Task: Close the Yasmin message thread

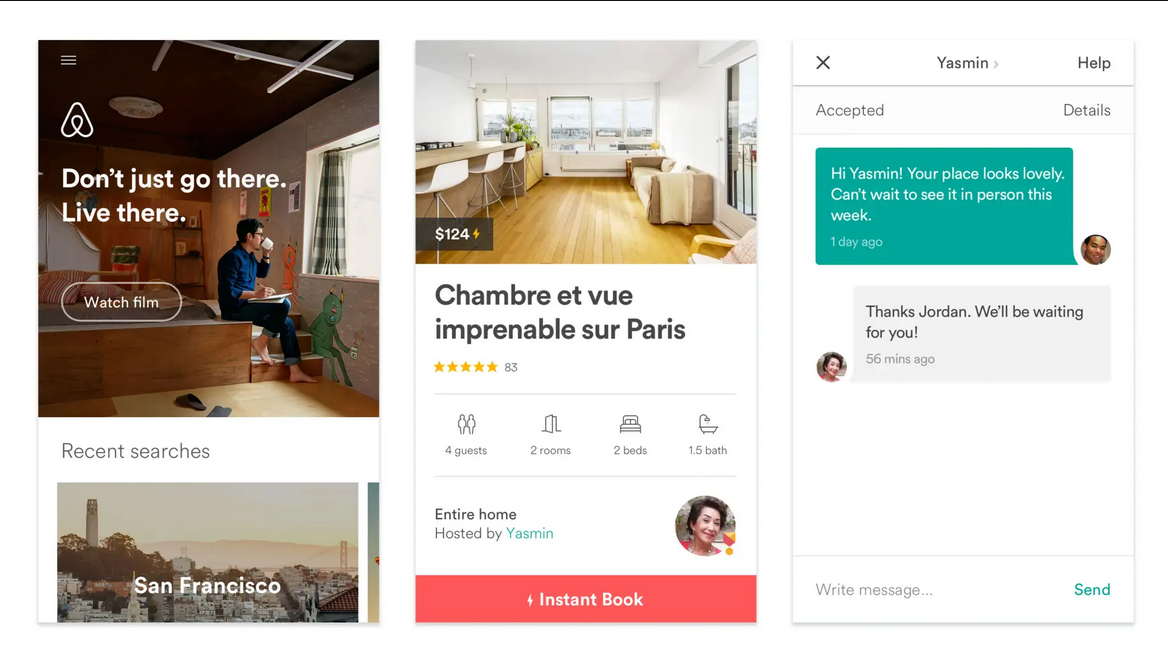Action: [x=823, y=63]
